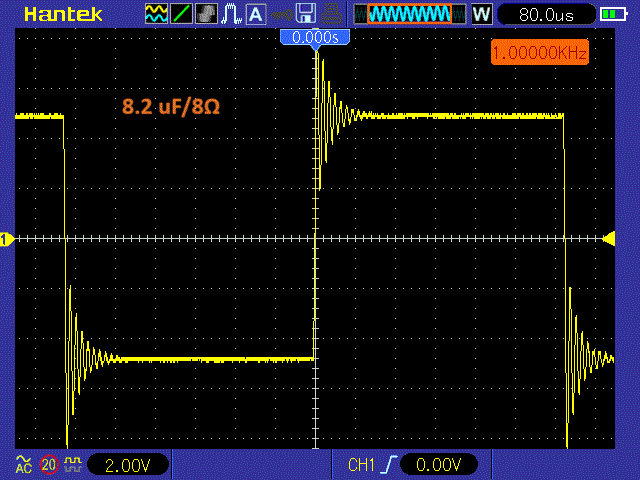
Task: Click the '8.2 uF/8Ω' annotation text
Action: [171, 107]
